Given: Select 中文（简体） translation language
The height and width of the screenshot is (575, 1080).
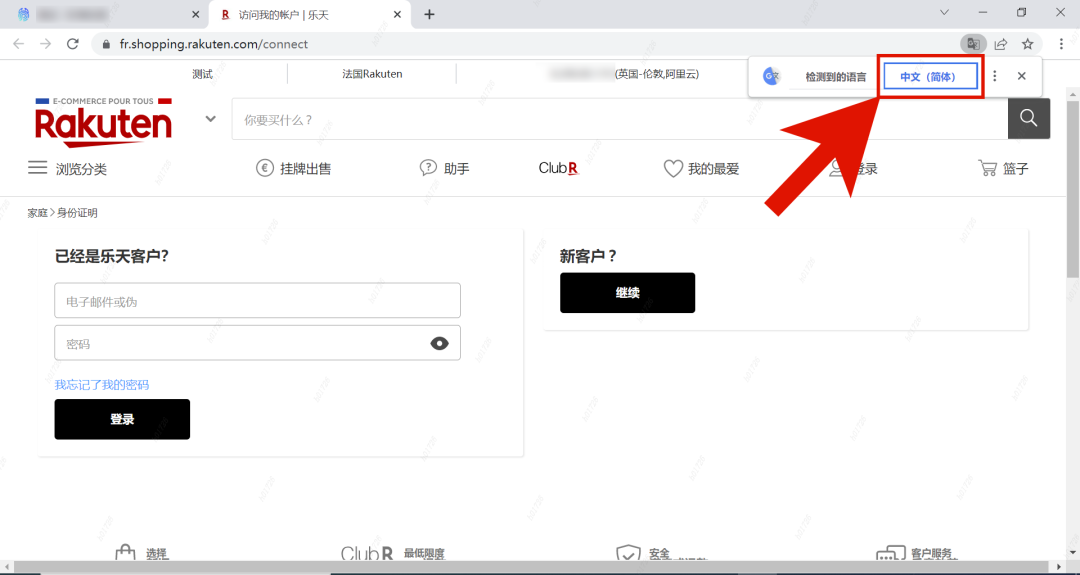Looking at the screenshot, I should (x=931, y=76).
